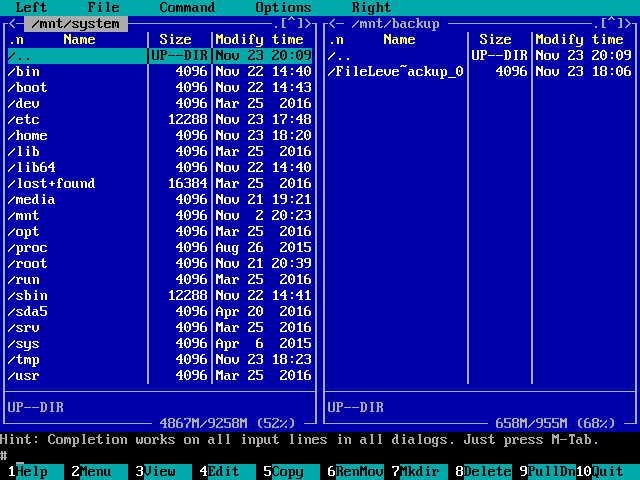
Task: Select the /lib64 directory row
Action: click(160, 167)
